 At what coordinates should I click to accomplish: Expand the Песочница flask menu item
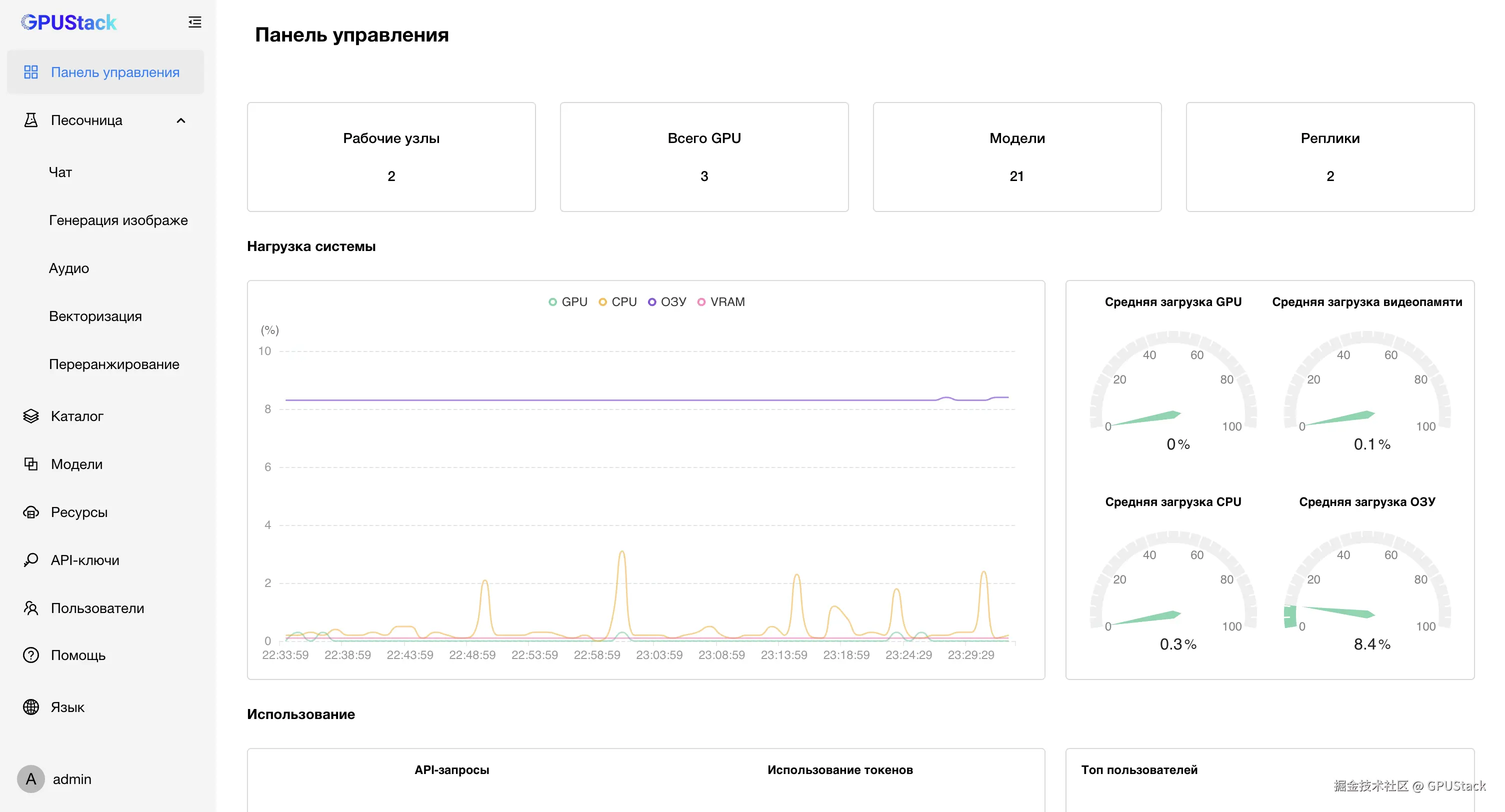[x=30, y=120]
